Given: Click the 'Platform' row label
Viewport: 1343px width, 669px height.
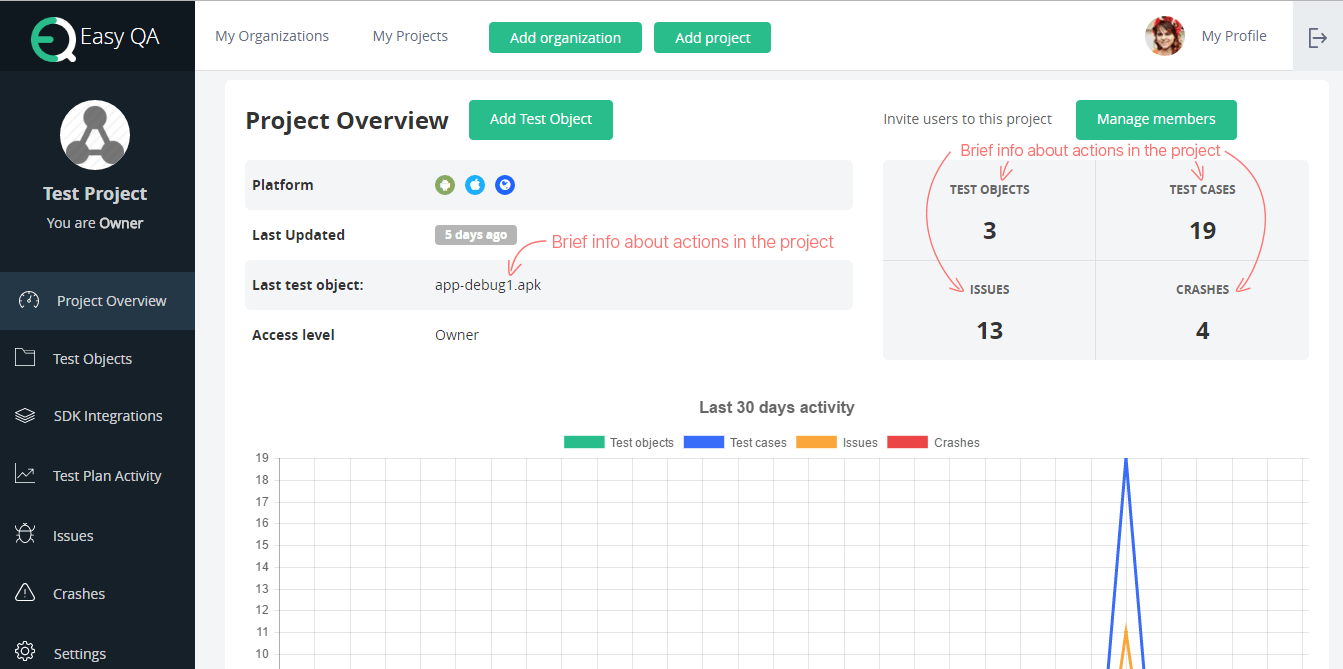Looking at the screenshot, I should pyautogui.click(x=283, y=185).
